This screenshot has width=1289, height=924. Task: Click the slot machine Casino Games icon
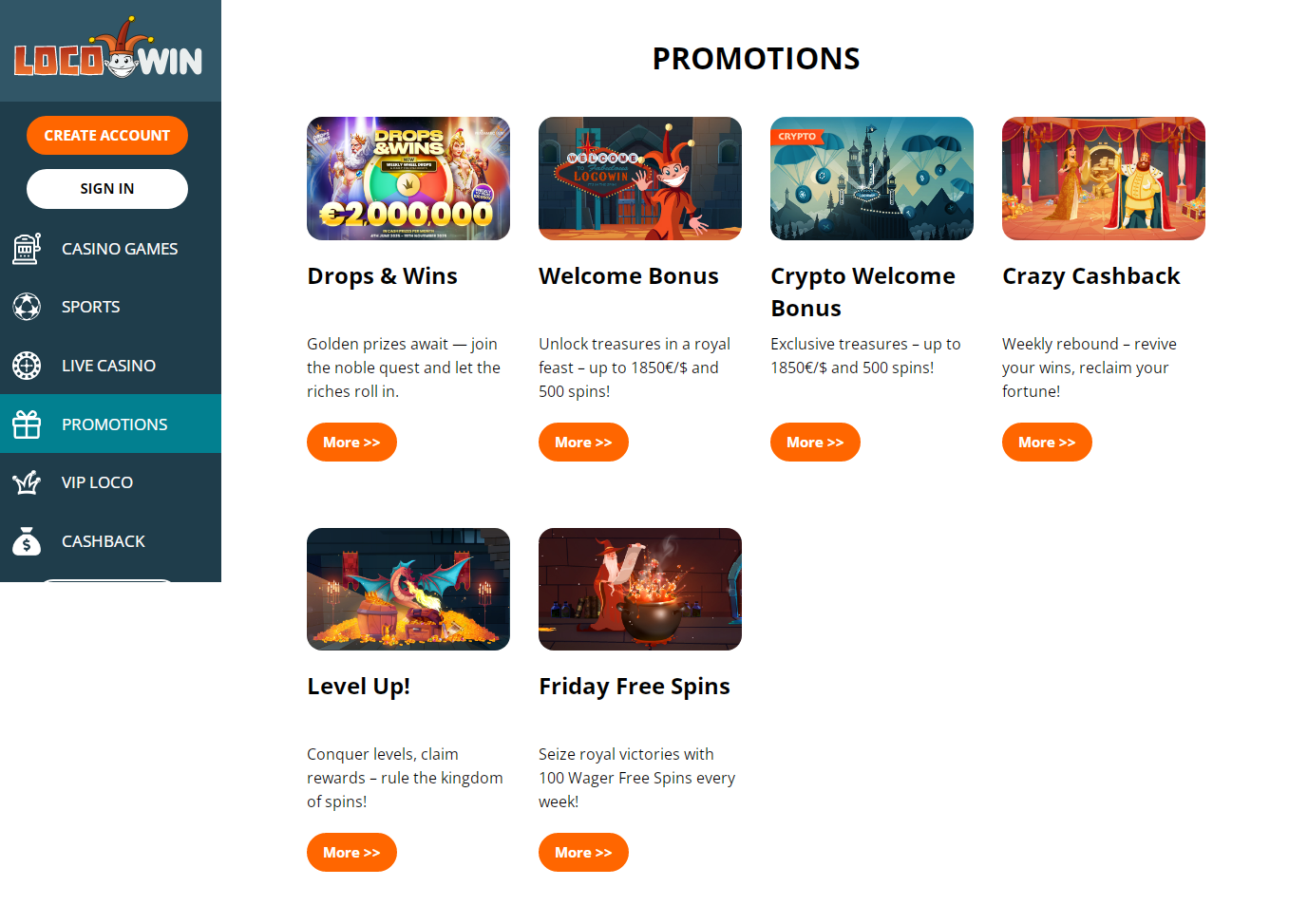[27, 249]
